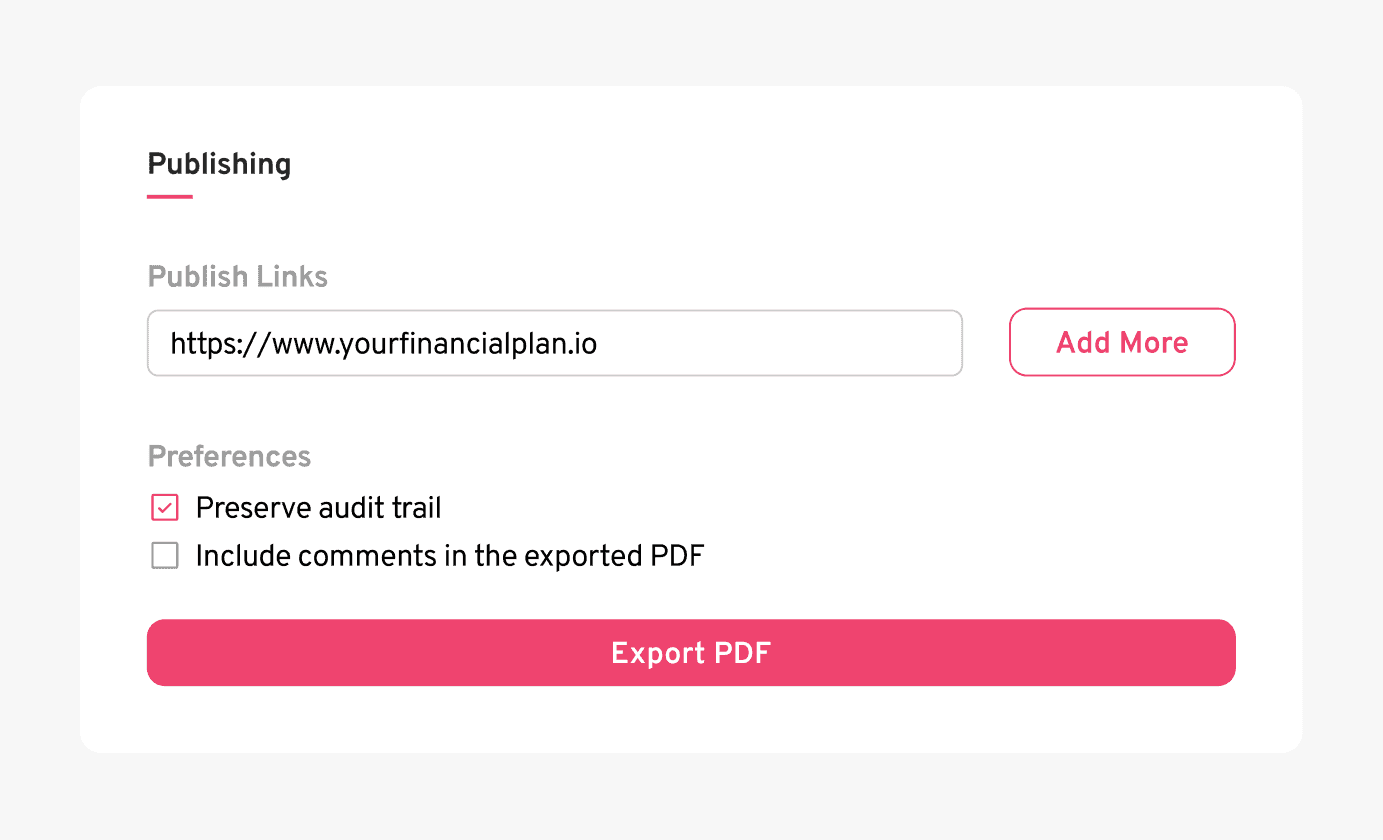Enable Include comments in the exported PDF
Image resolution: width=1383 pixels, height=840 pixels.
pos(164,555)
